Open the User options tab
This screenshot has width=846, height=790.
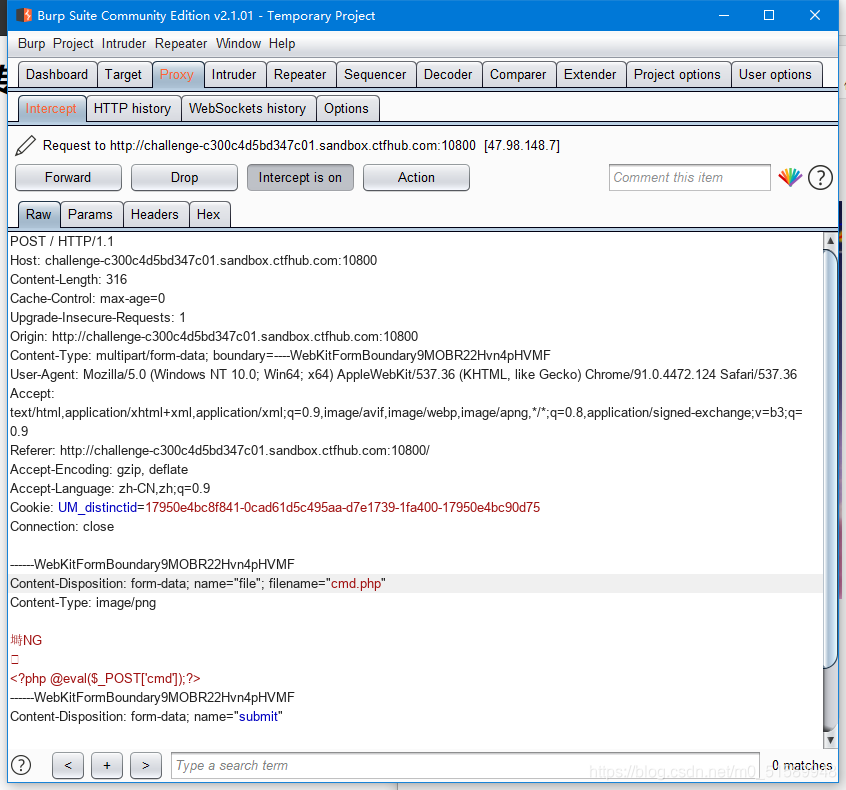(x=775, y=74)
